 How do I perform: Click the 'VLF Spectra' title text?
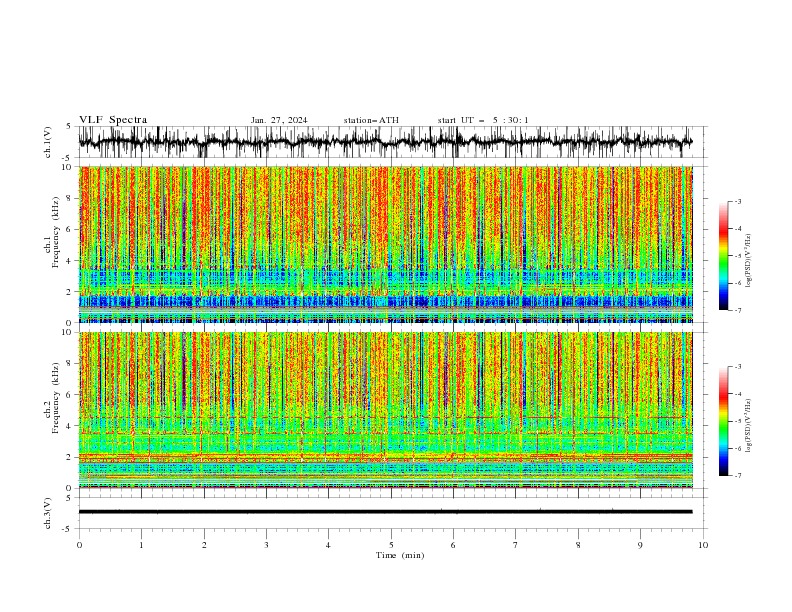pos(113,120)
